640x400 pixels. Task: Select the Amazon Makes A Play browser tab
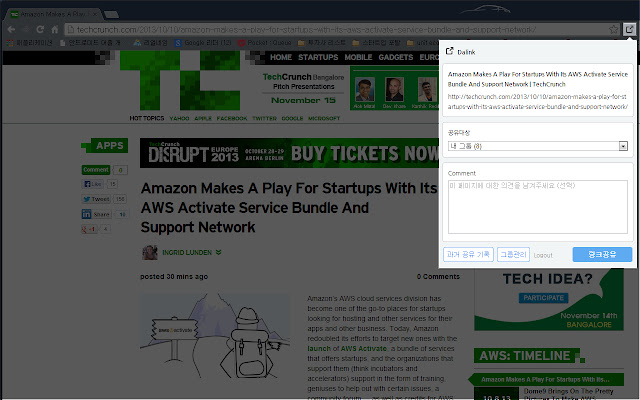[x=53, y=14]
